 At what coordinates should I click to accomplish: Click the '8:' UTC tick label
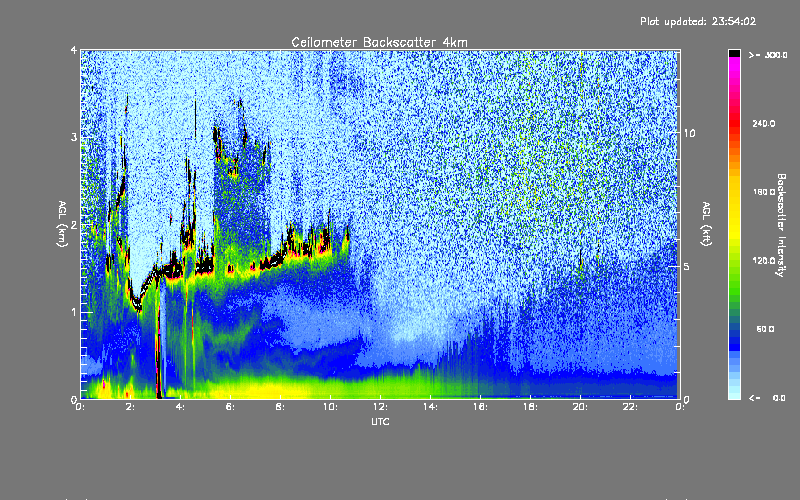click(280, 407)
